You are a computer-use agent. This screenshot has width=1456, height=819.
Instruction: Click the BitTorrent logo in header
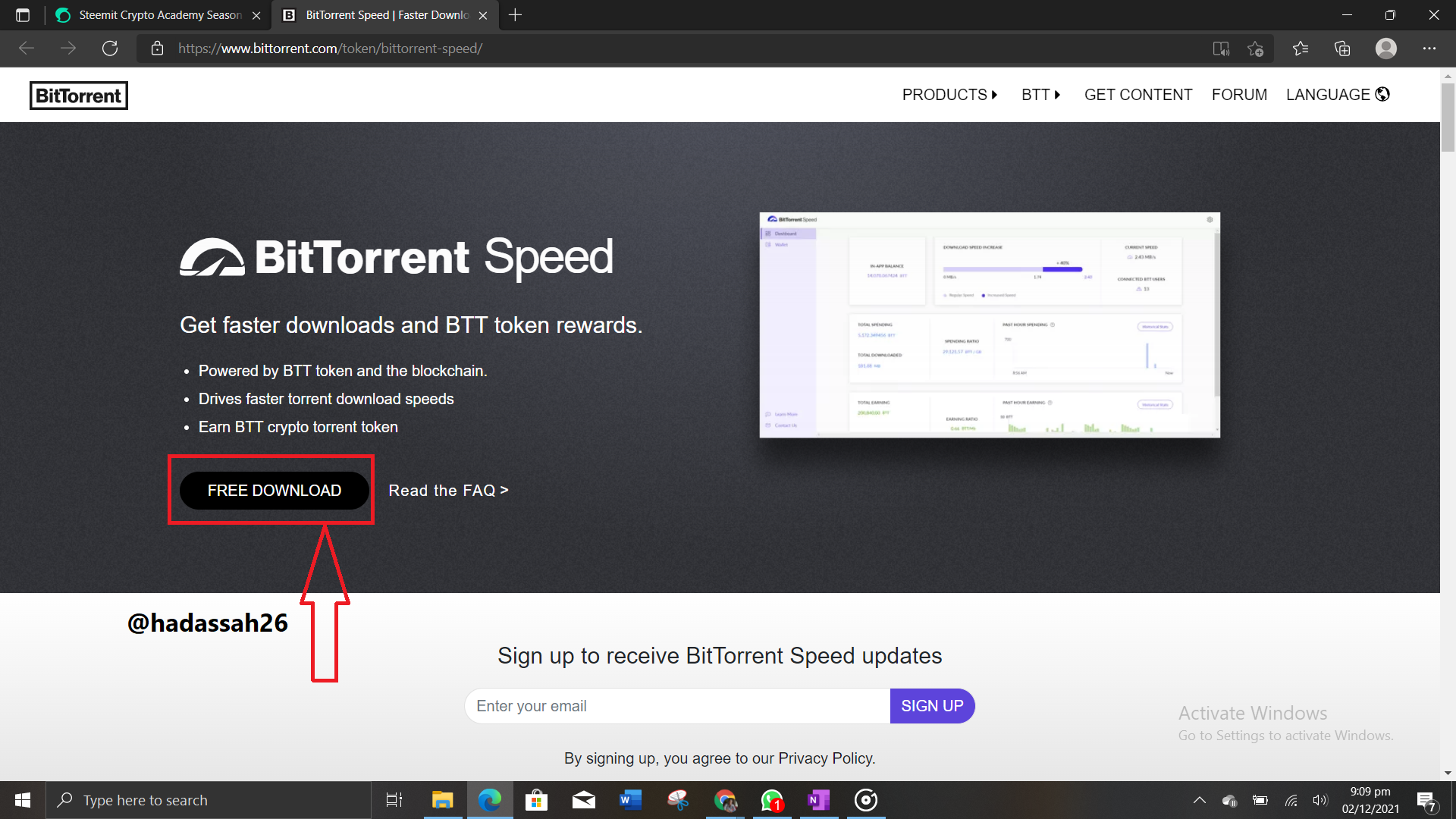pyautogui.click(x=79, y=96)
